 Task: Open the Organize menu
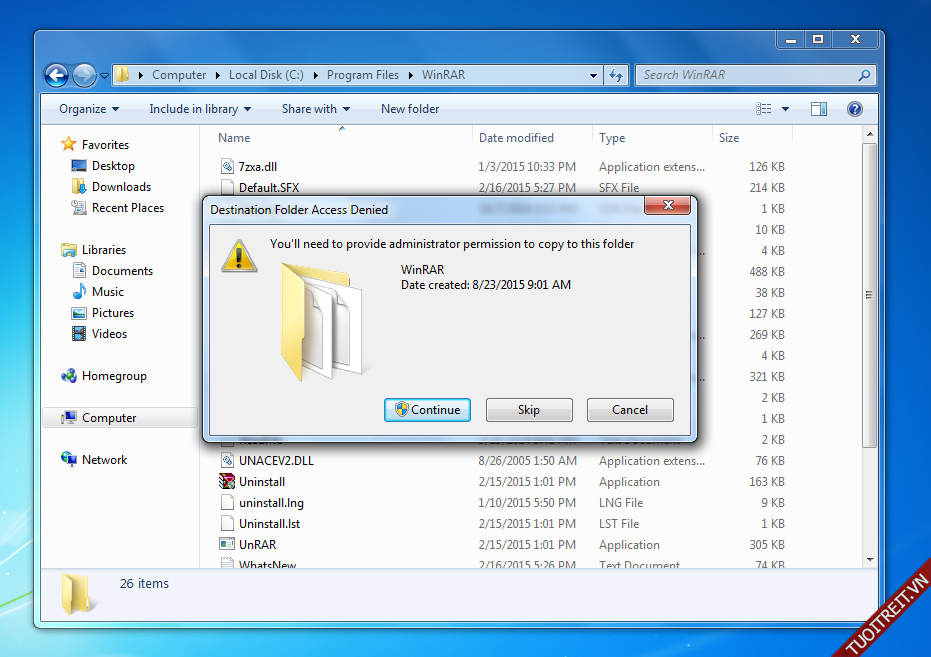tap(89, 109)
